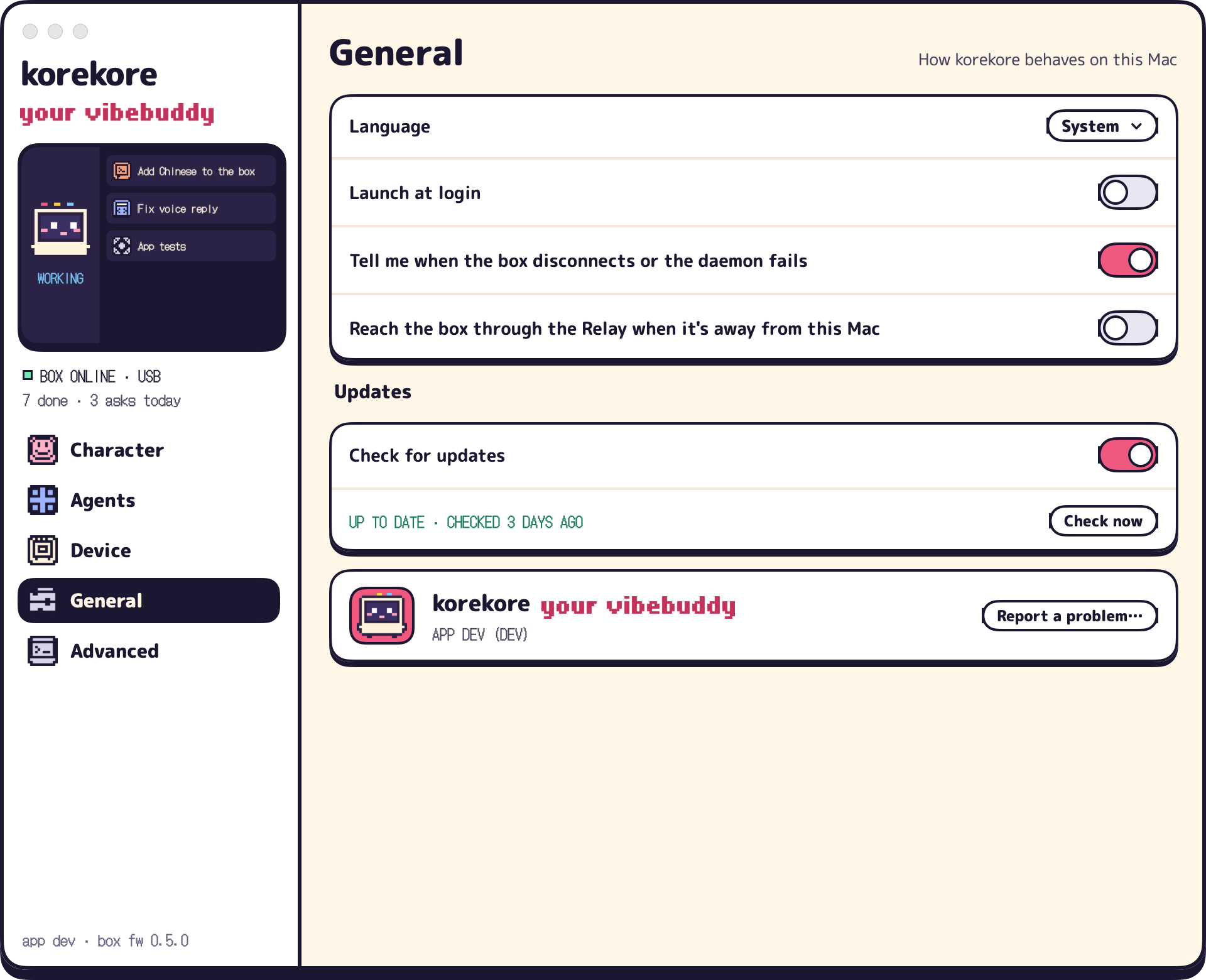Select the General section
The image size is (1206, 980).
click(149, 601)
